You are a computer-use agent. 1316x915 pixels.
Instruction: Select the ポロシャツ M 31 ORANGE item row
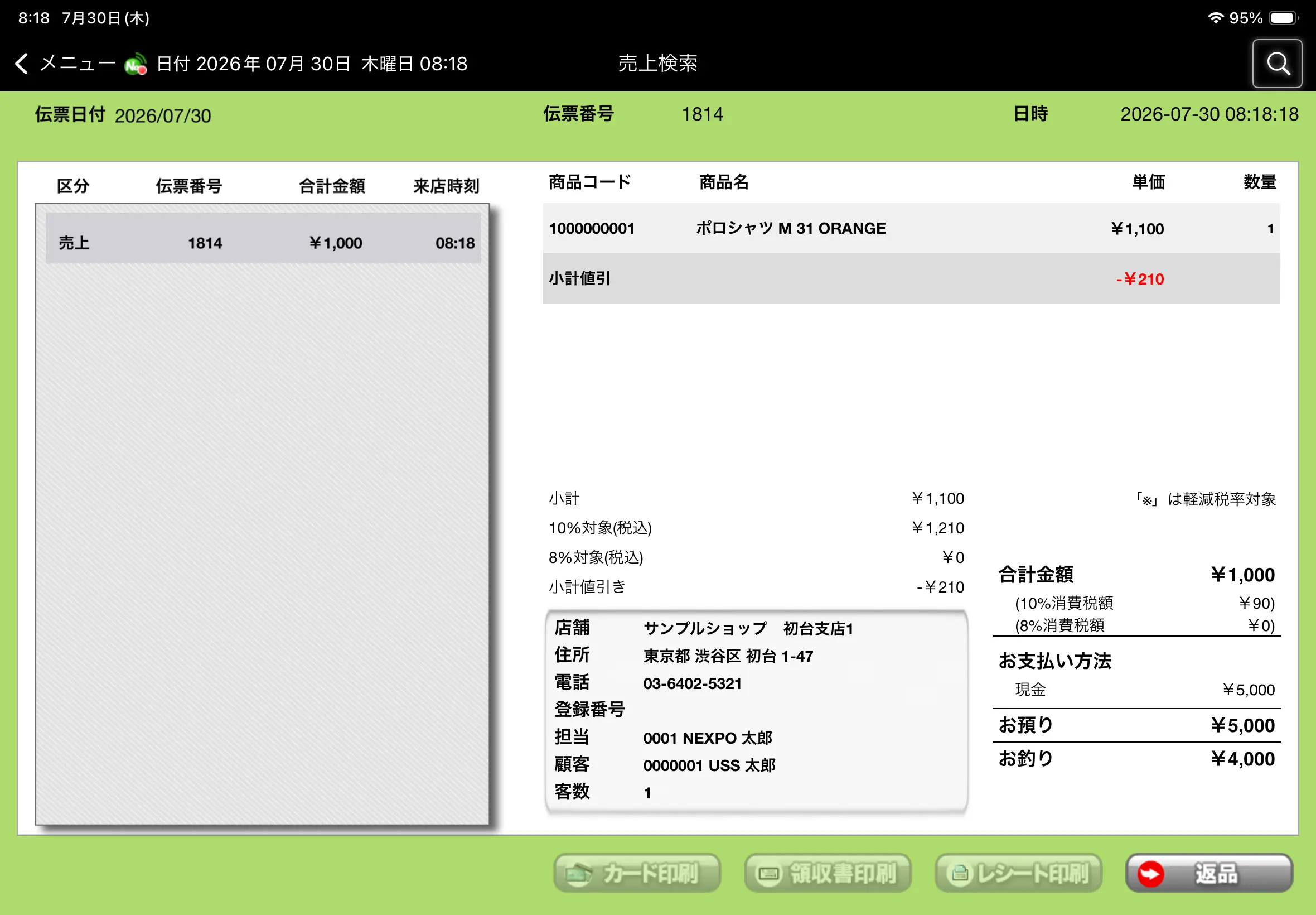pyautogui.click(x=911, y=228)
